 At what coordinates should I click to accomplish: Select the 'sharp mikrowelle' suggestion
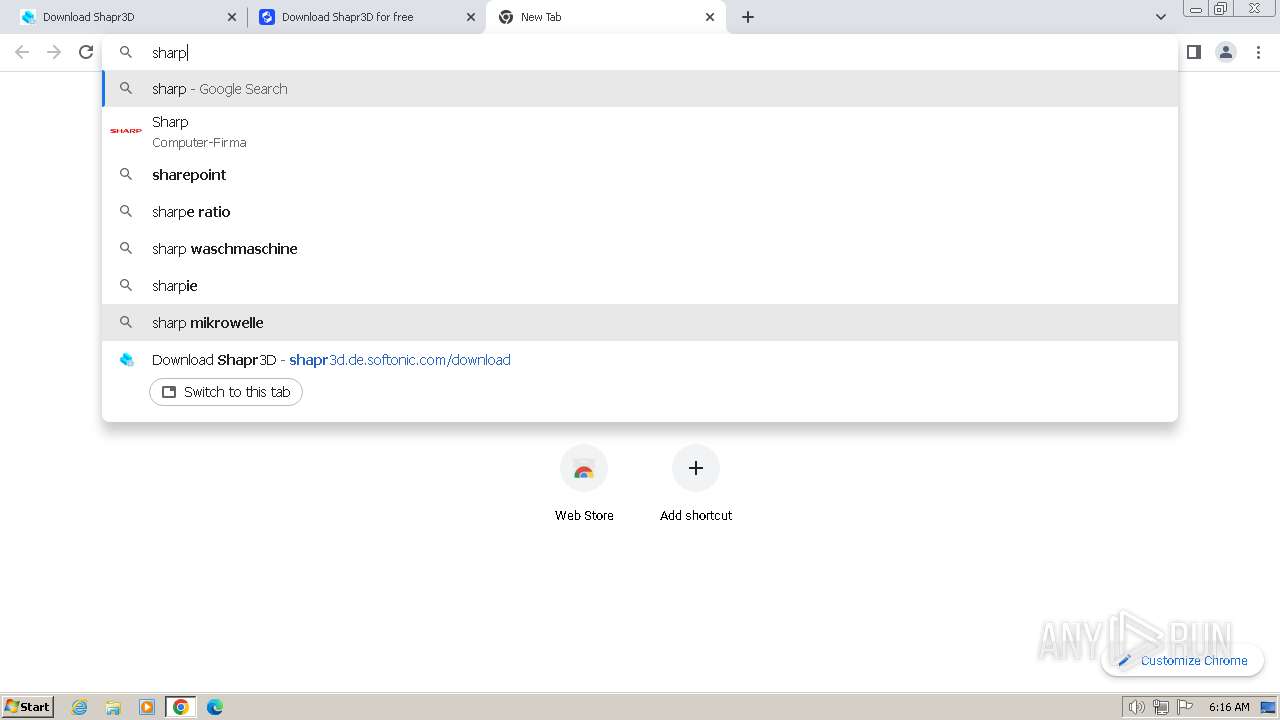[640, 322]
